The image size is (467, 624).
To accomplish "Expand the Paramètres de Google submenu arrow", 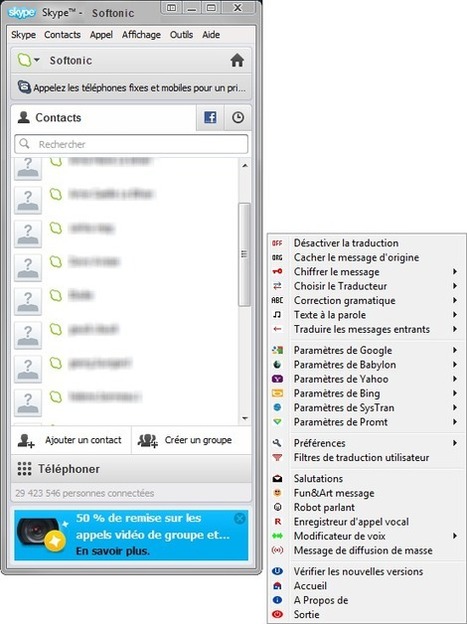I will (455, 350).
